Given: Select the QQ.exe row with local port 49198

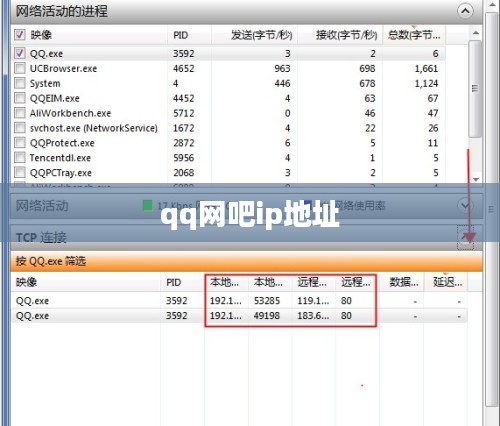Looking at the screenshot, I should click(x=239, y=316).
